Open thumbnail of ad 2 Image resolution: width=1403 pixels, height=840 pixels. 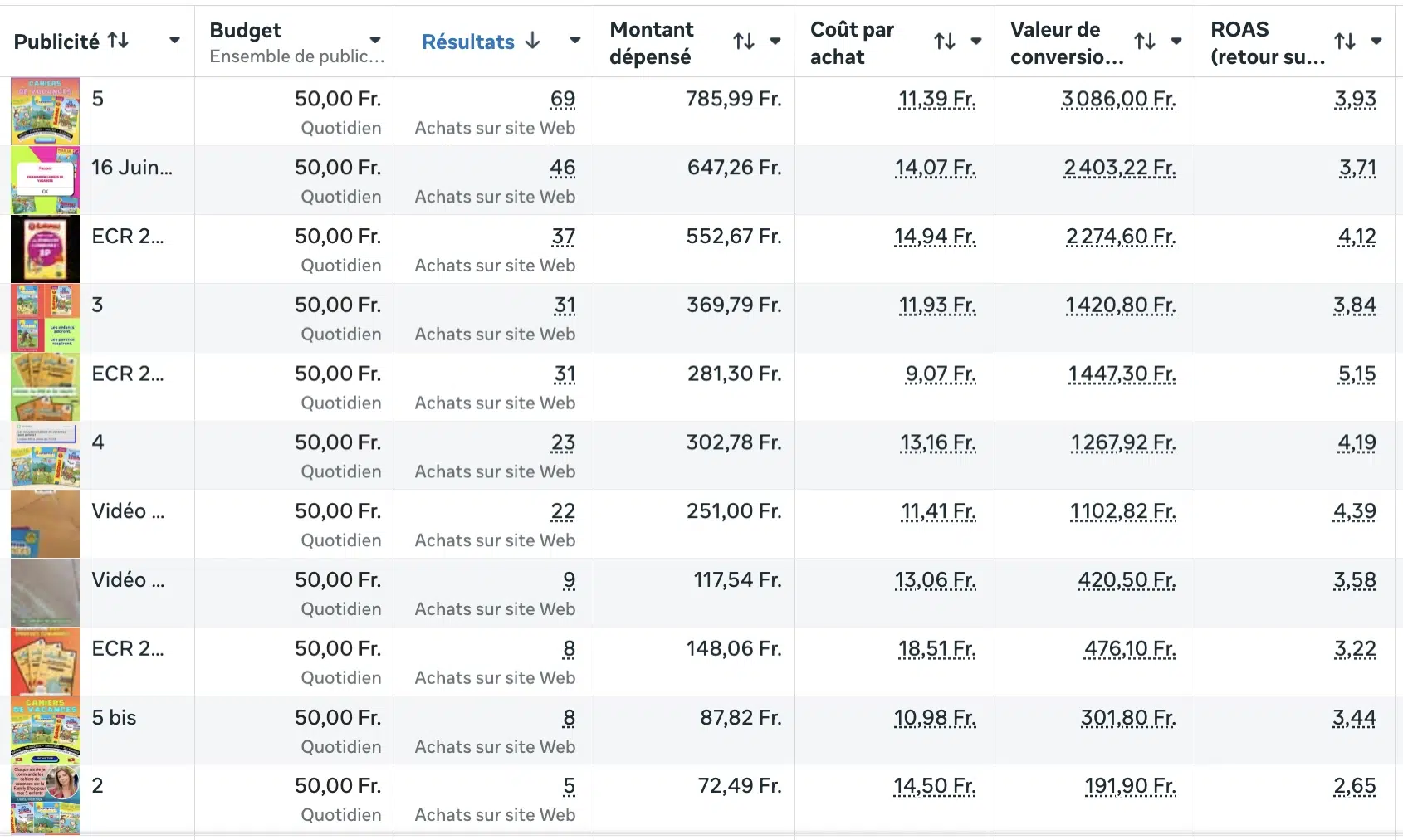click(46, 799)
